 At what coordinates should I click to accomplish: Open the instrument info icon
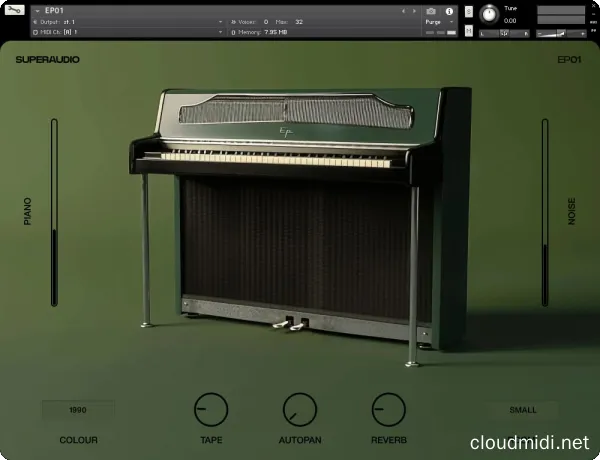click(449, 11)
